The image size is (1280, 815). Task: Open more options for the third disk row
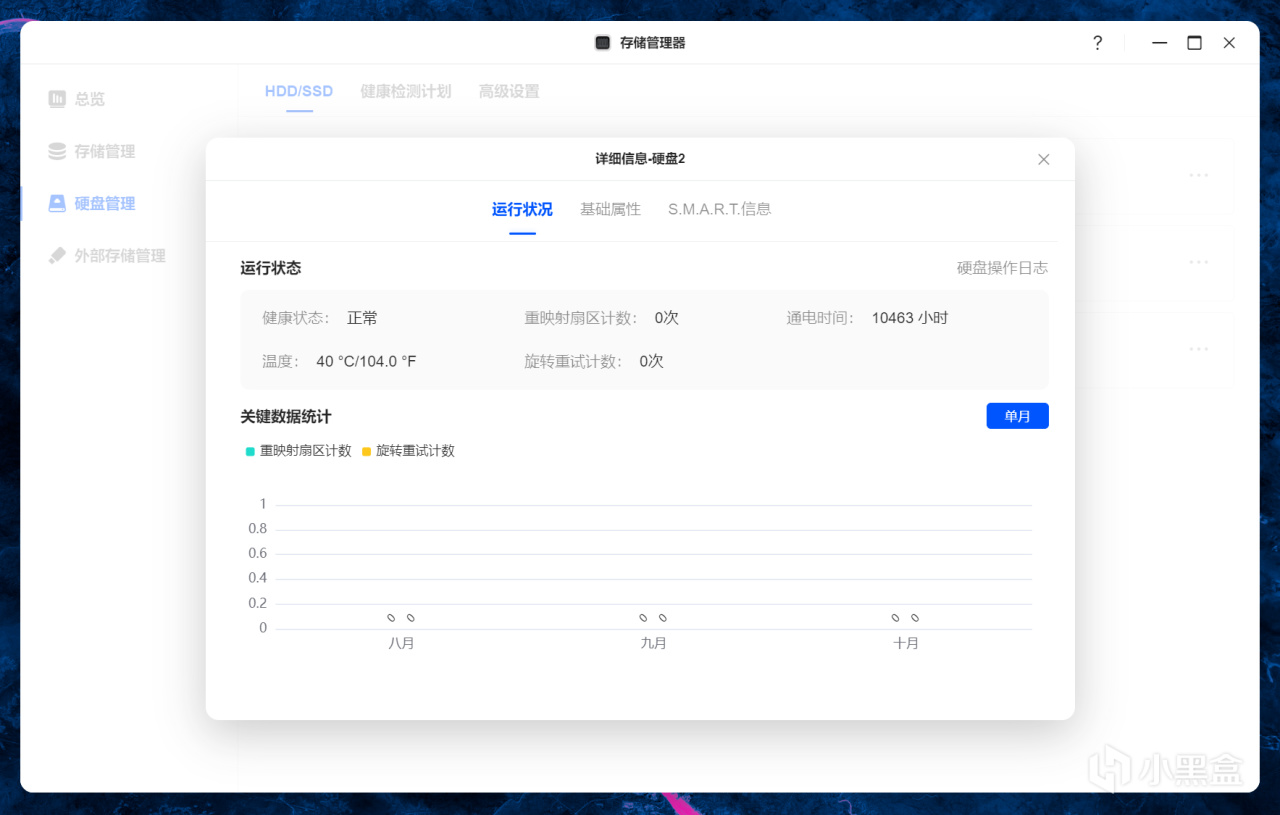point(1199,349)
